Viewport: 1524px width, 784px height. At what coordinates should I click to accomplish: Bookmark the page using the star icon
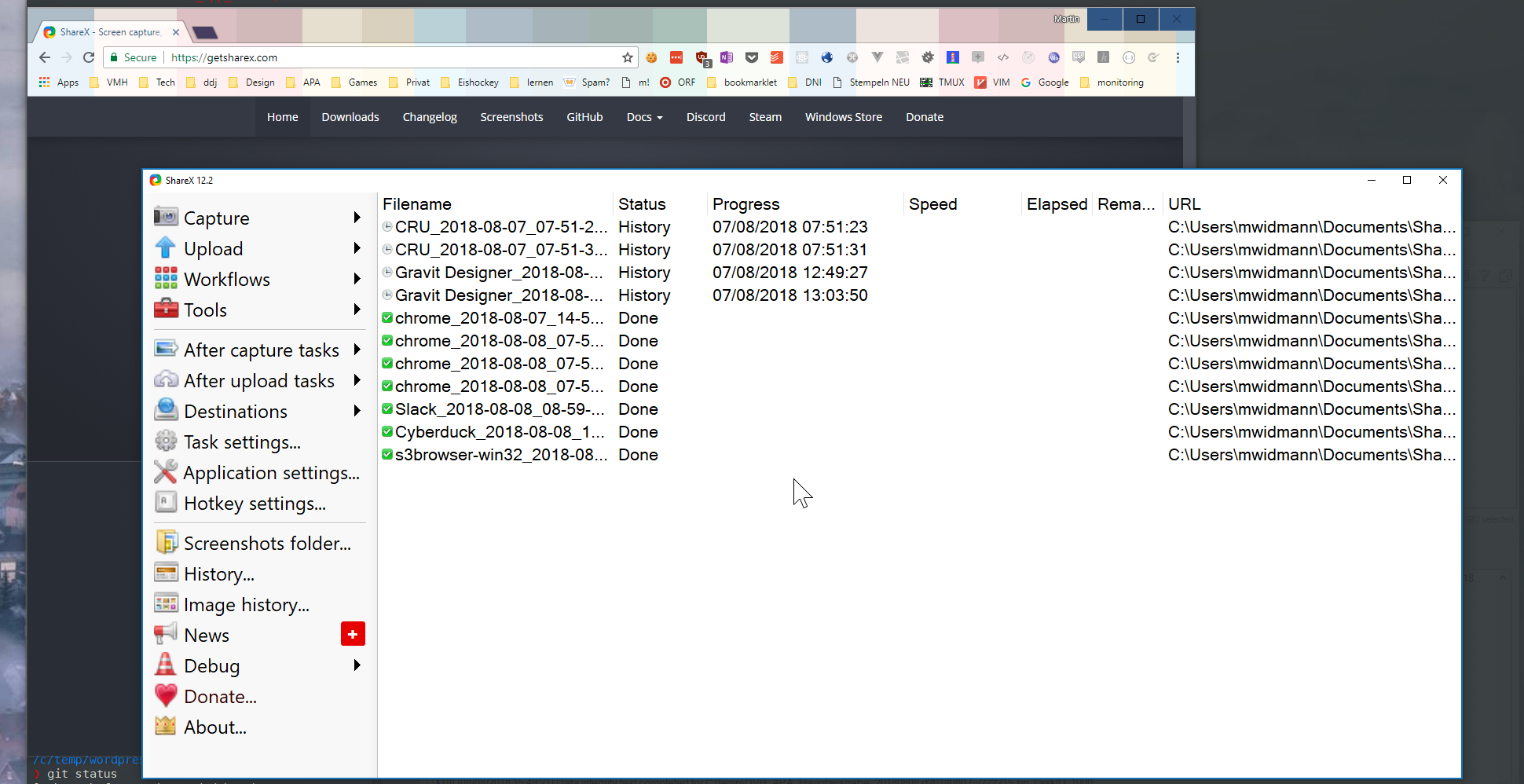[627, 57]
